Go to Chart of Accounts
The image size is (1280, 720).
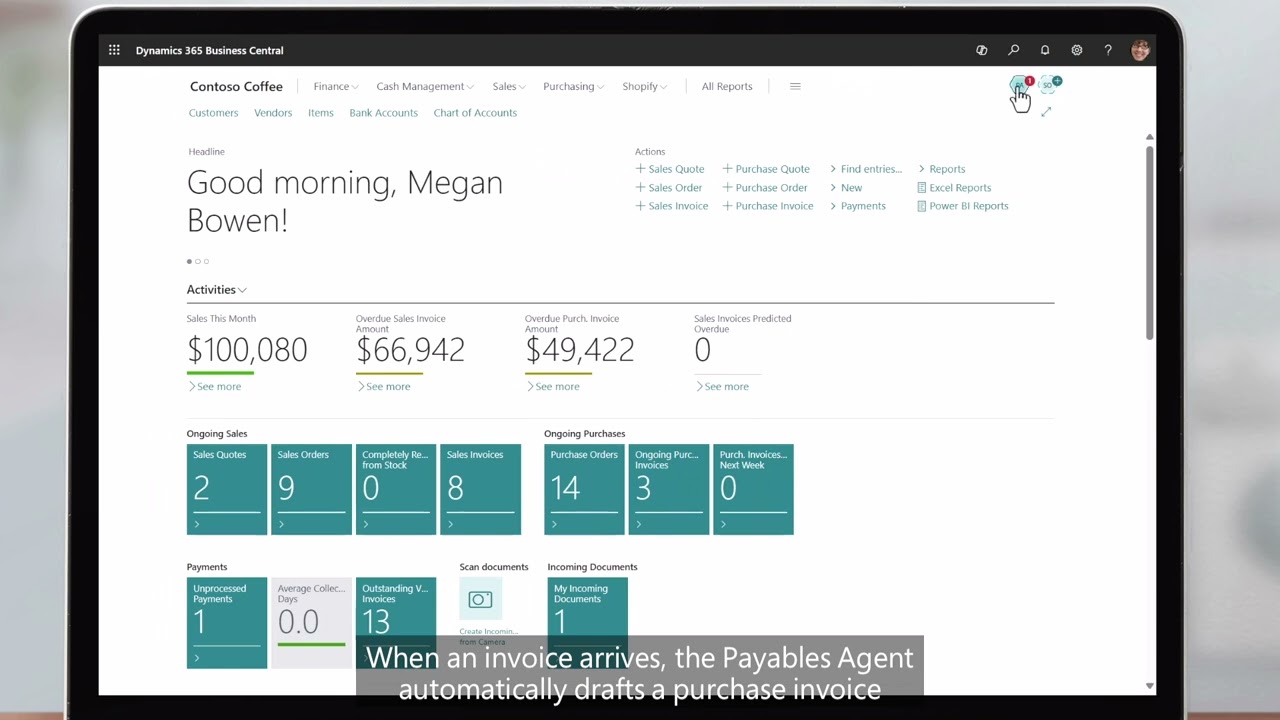(475, 113)
